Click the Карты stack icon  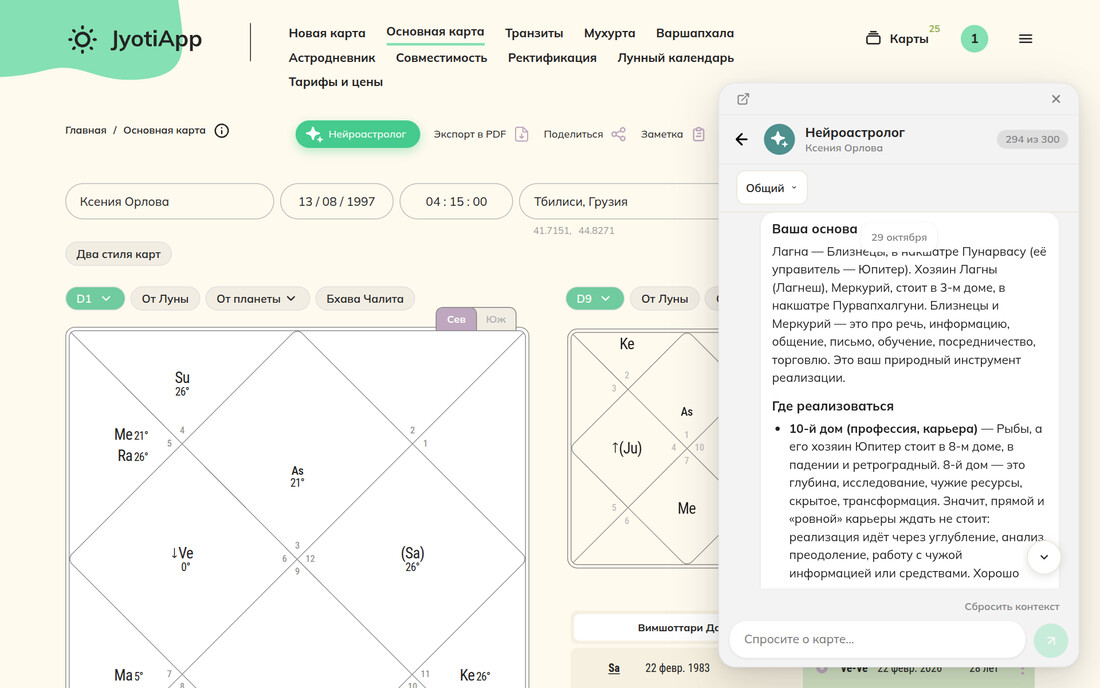(873, 38)
